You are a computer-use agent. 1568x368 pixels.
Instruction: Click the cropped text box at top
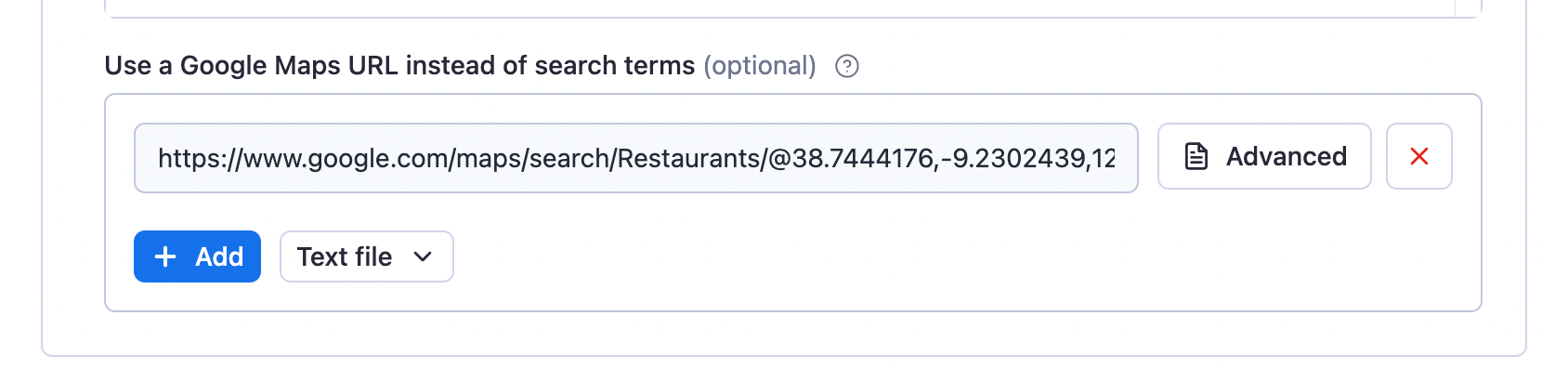click(x=779, y=7)
